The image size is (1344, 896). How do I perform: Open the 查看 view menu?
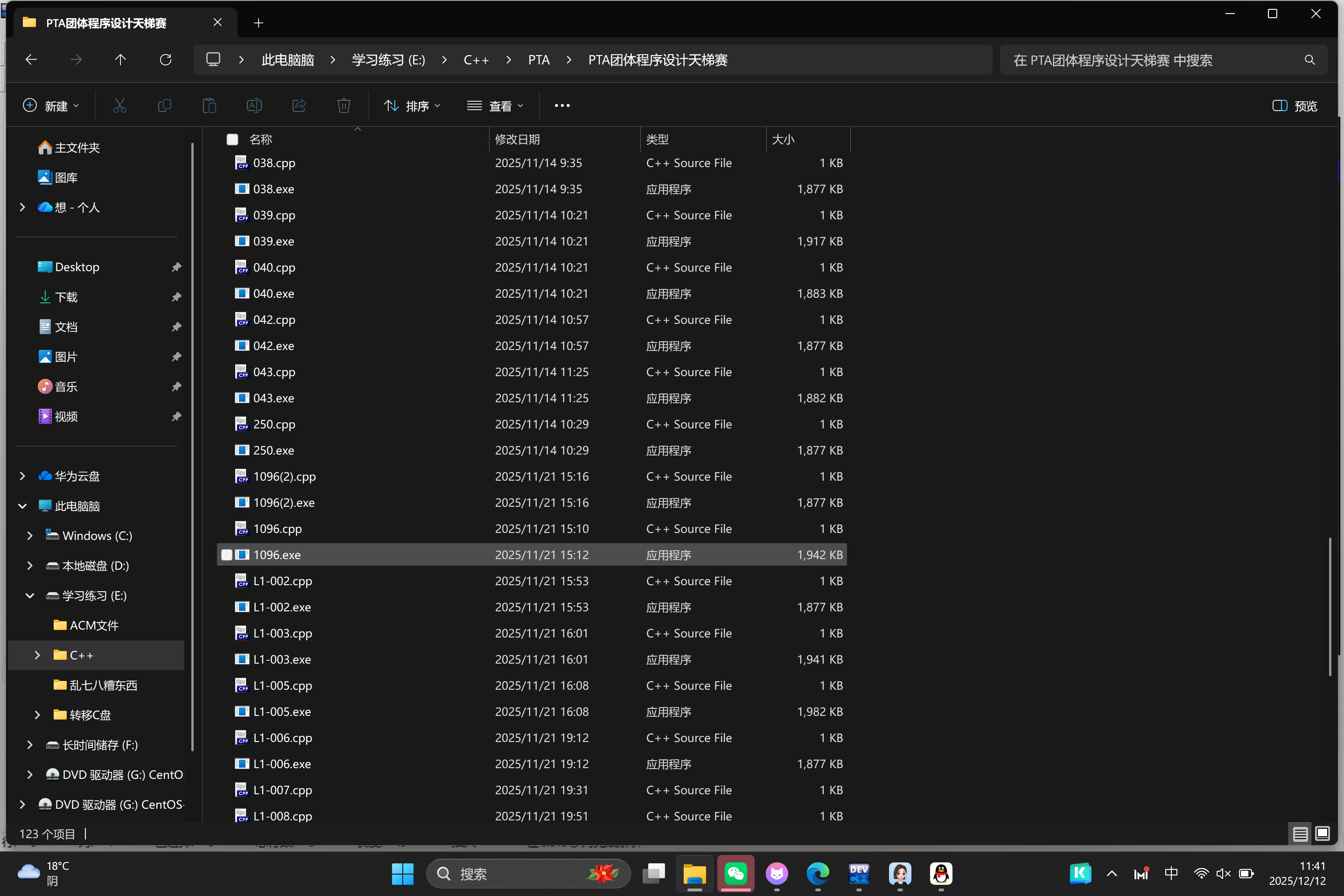(x=495, y=106)
